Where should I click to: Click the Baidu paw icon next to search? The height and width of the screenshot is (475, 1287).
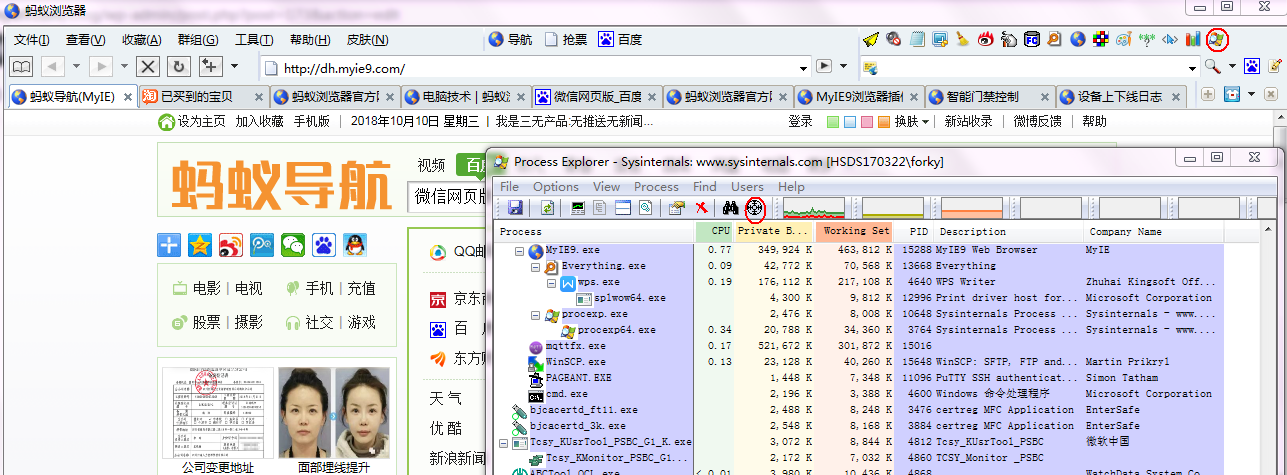(1251, 67)
